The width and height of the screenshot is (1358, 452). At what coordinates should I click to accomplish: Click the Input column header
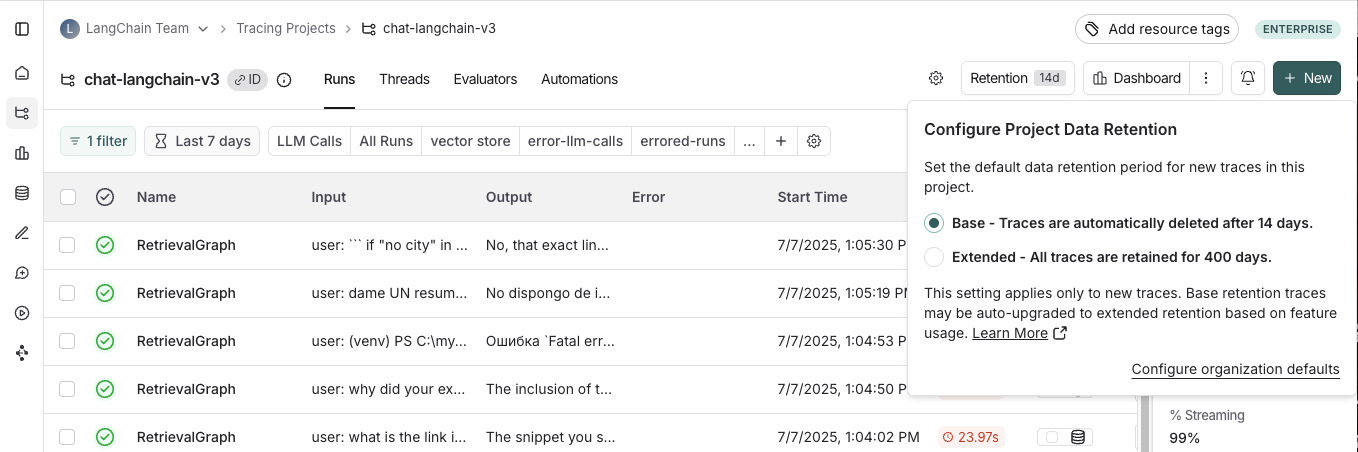[x=328, y=197]
